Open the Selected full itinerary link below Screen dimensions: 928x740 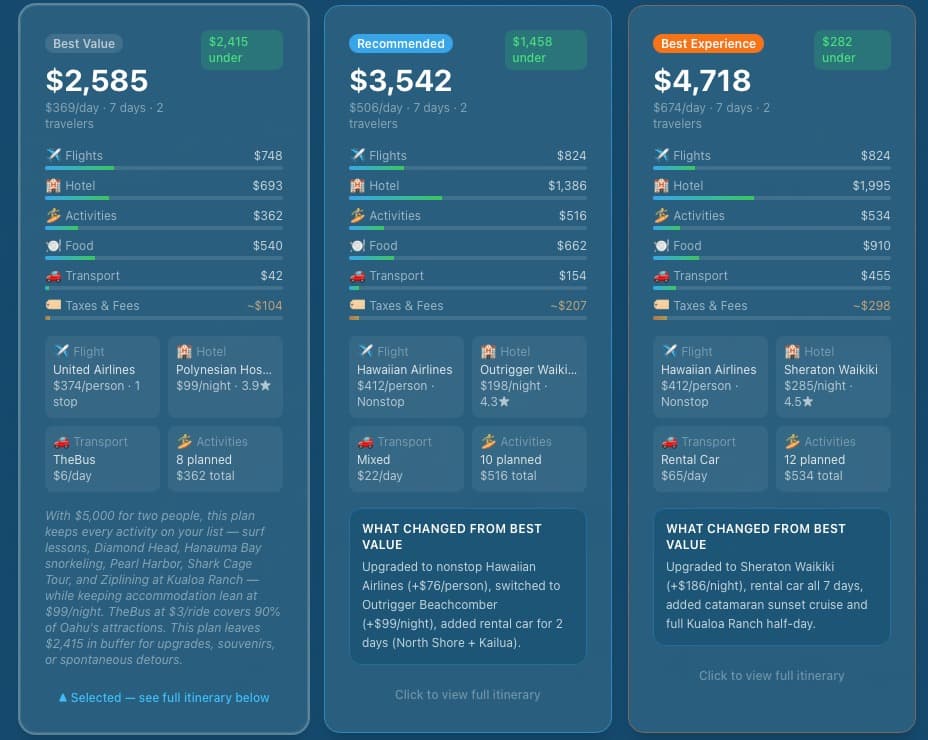[164, 697]
